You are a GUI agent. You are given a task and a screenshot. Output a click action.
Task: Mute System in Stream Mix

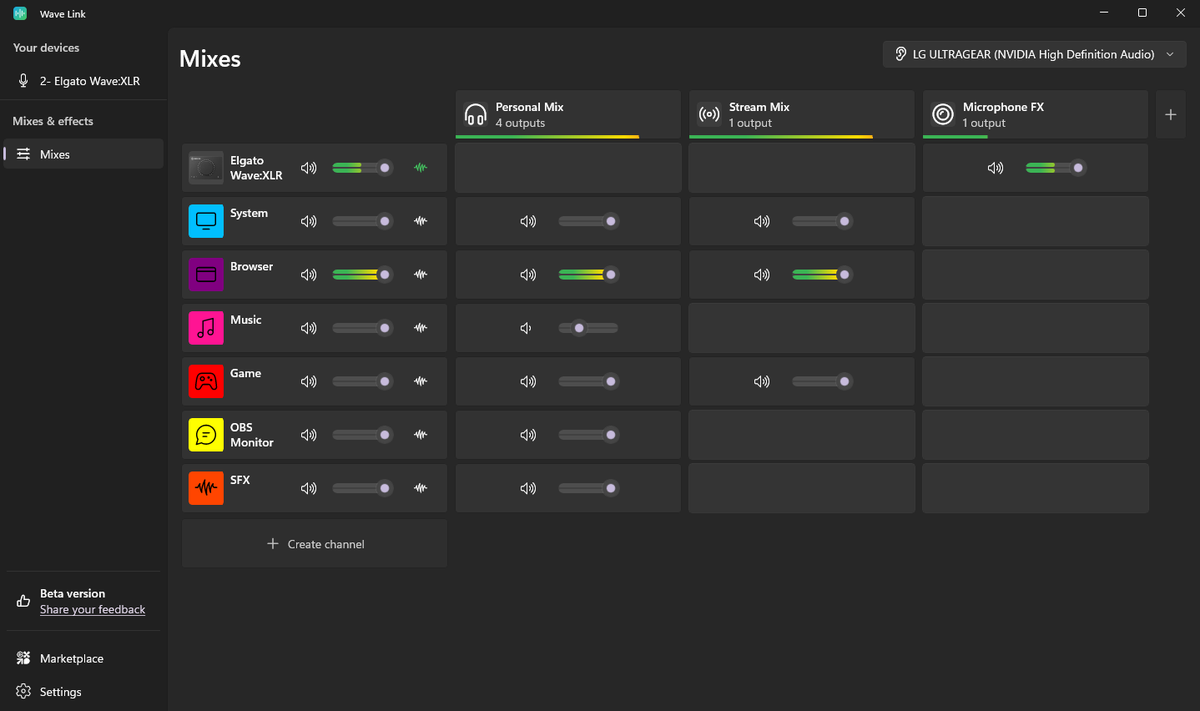[761, 221]
